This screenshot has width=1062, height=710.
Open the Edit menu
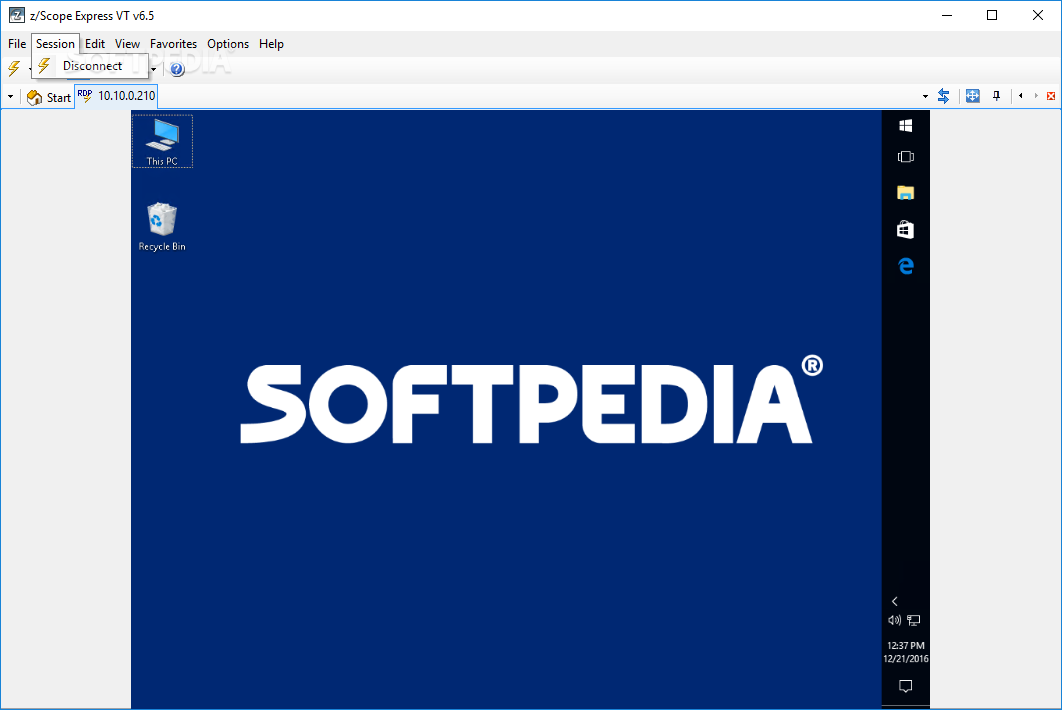point(95,43)
